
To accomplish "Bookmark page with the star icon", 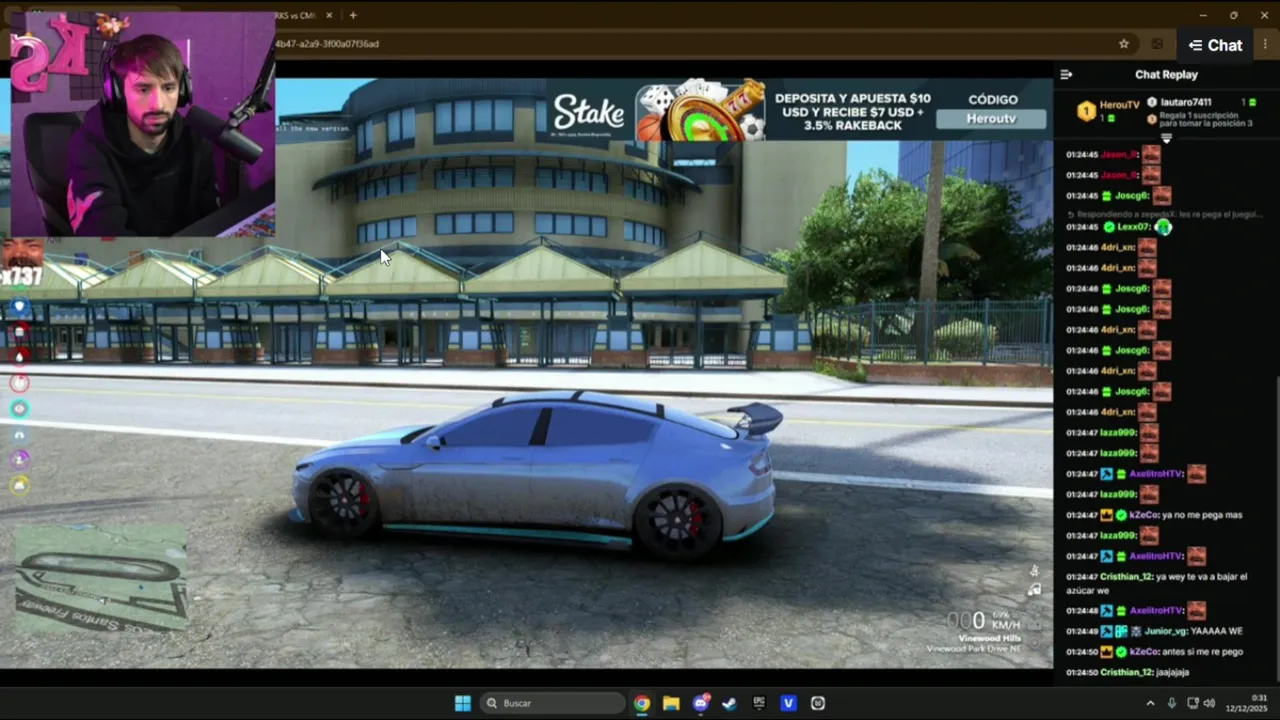I will point(1124,44).
